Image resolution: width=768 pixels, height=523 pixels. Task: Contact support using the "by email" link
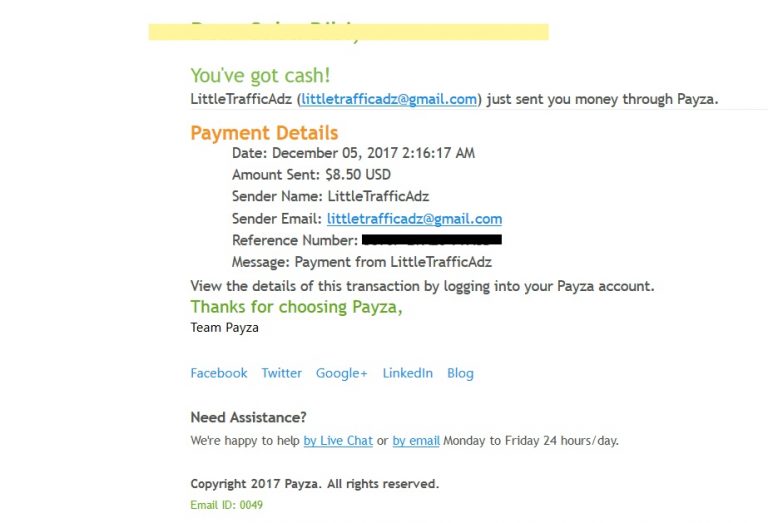tap(416, 440)
